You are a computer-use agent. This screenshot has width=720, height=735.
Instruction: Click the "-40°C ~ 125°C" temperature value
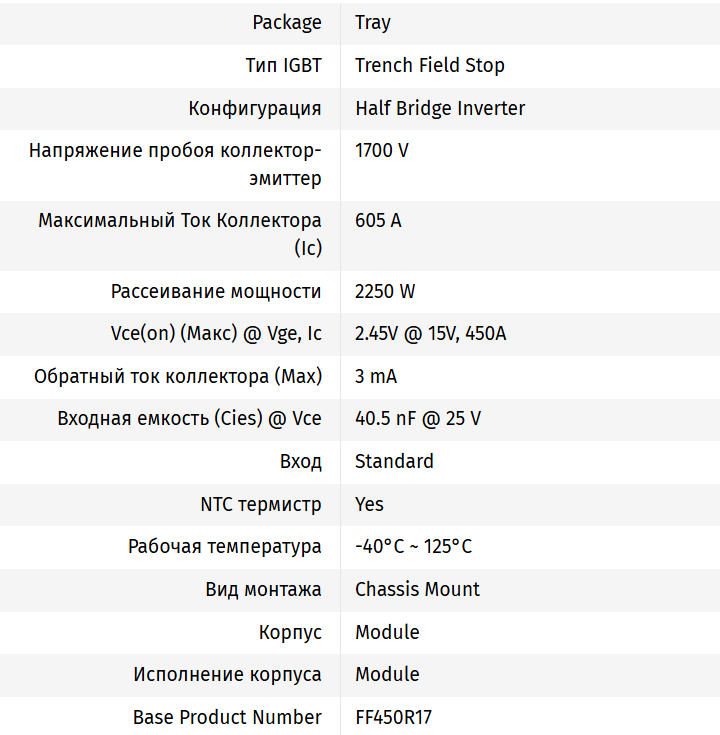click(413, 547)
